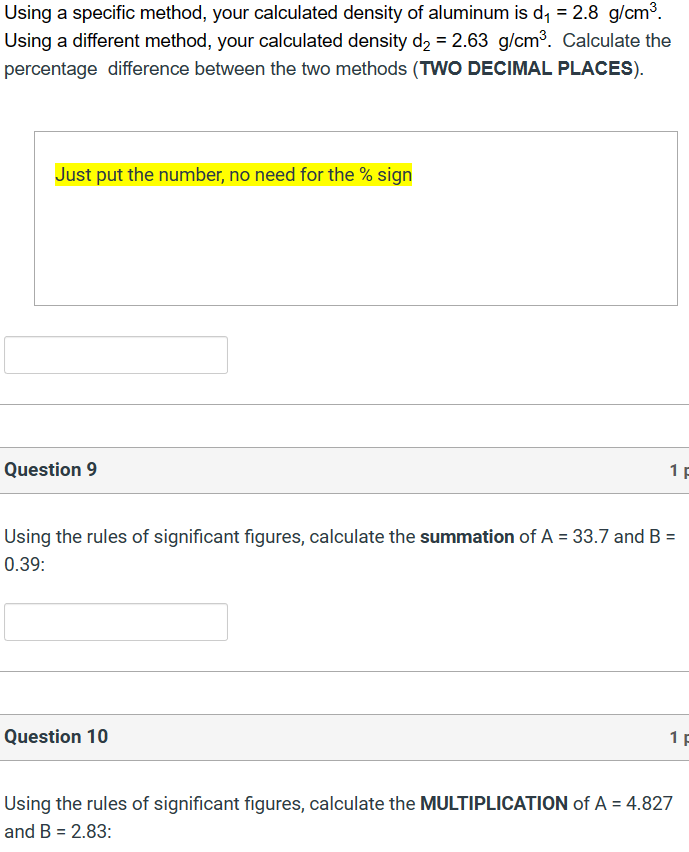Click the 1 point label beside Question 10

pos(678,737)
